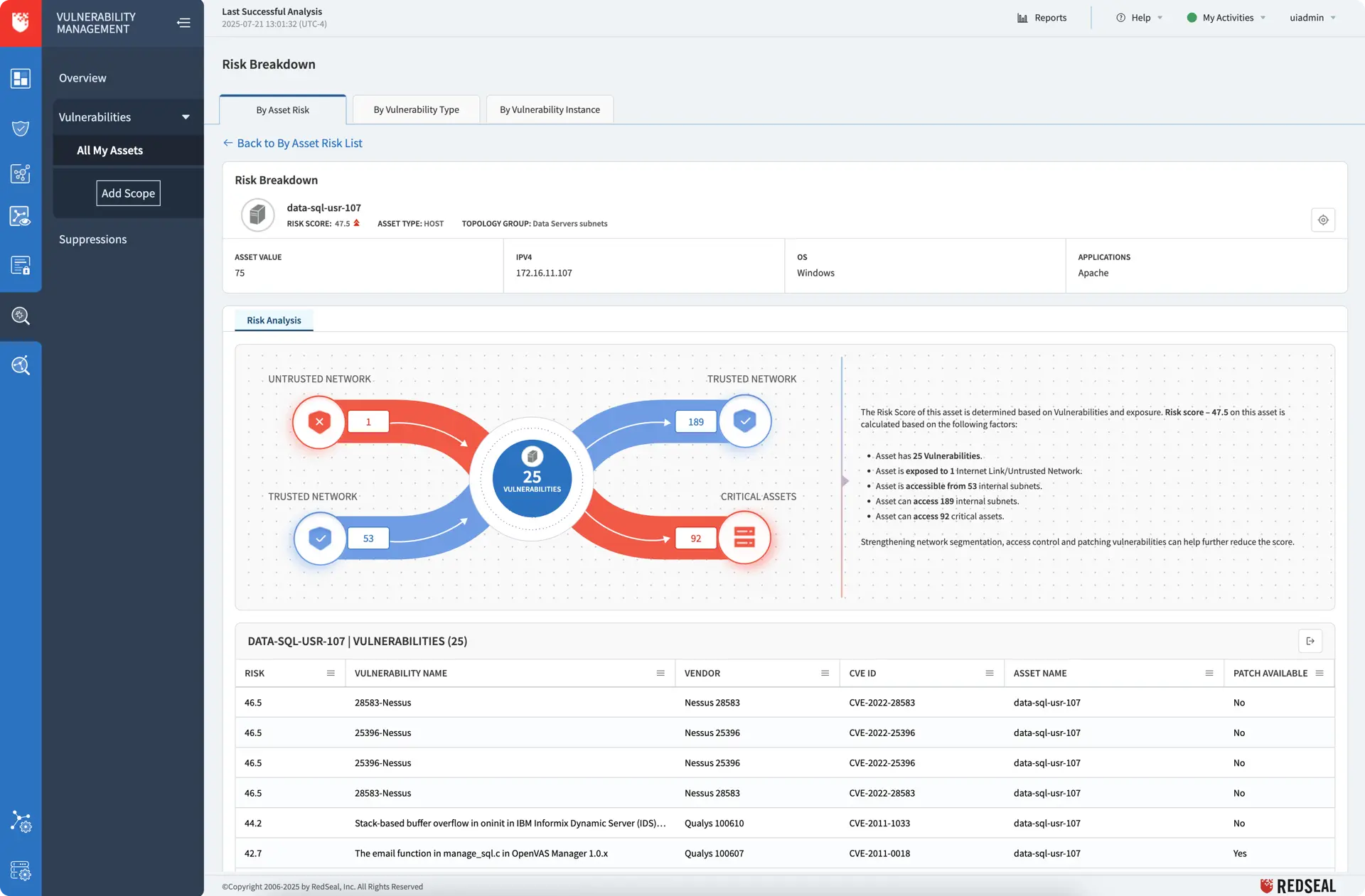Open the VULNERABILITY NAME column menu icon
Screen dimensions: 1365x896
pos(660,673)
